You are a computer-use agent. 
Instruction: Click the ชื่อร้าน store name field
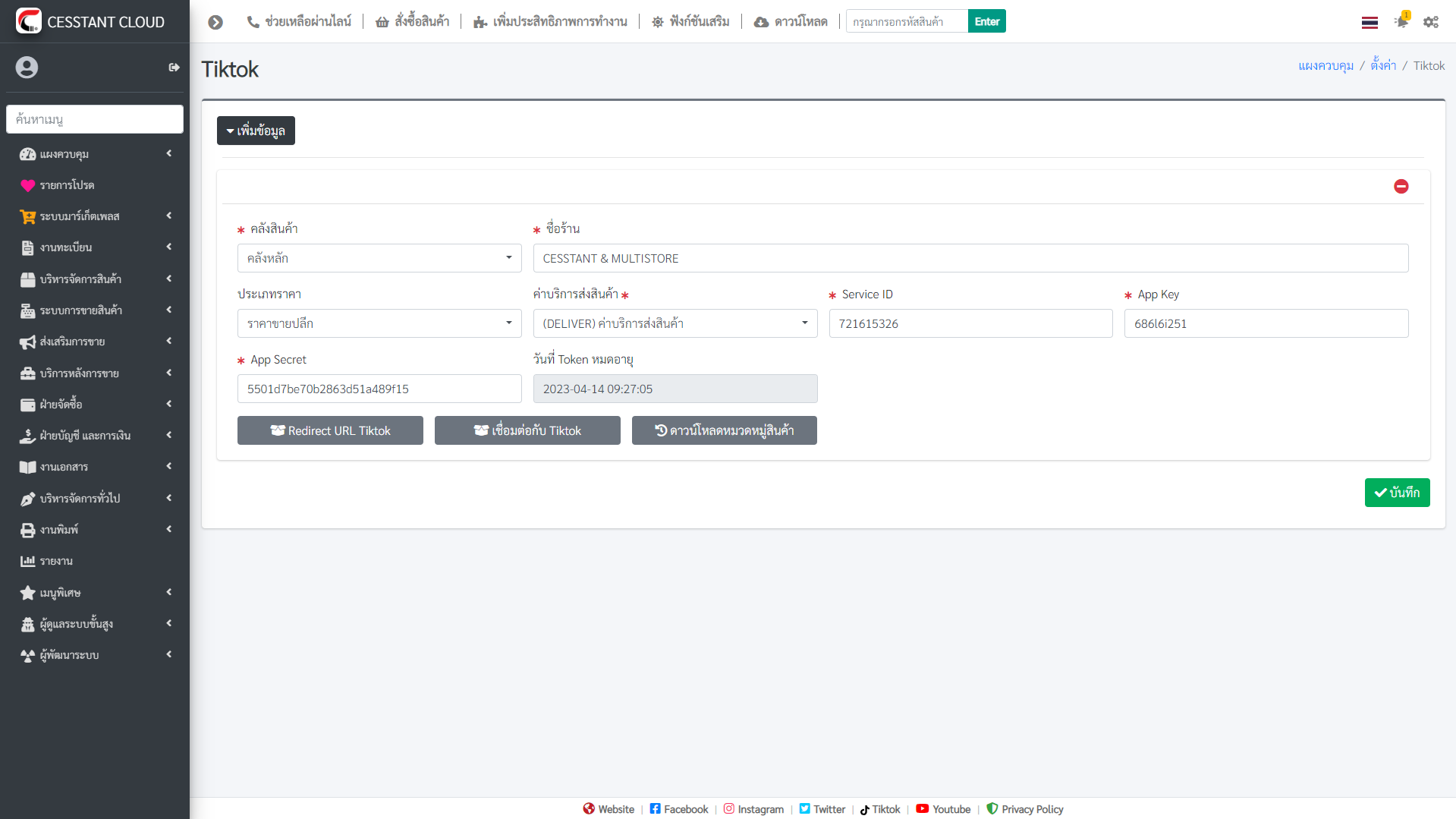point(970,258)
